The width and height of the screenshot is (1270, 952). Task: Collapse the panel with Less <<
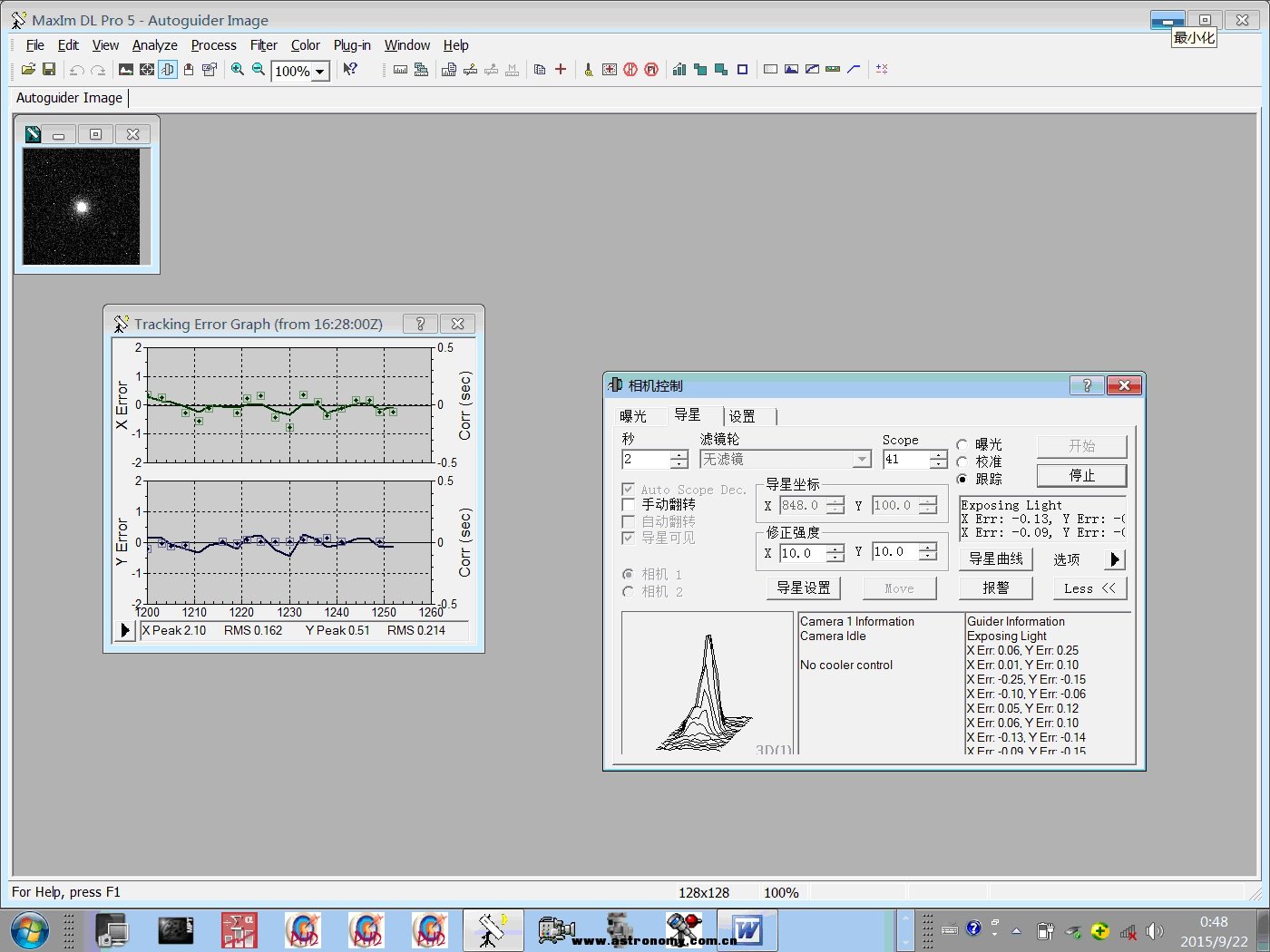click(1089, 588)
